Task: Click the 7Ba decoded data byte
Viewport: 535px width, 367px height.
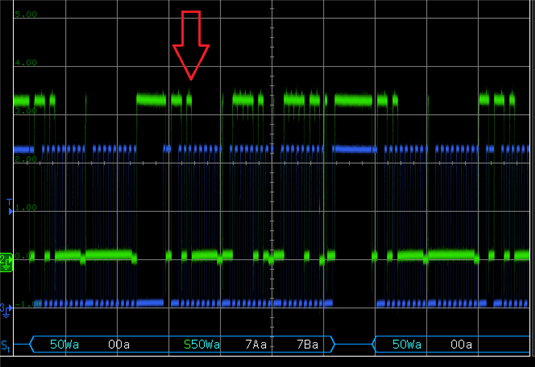Action: (307, 344)
